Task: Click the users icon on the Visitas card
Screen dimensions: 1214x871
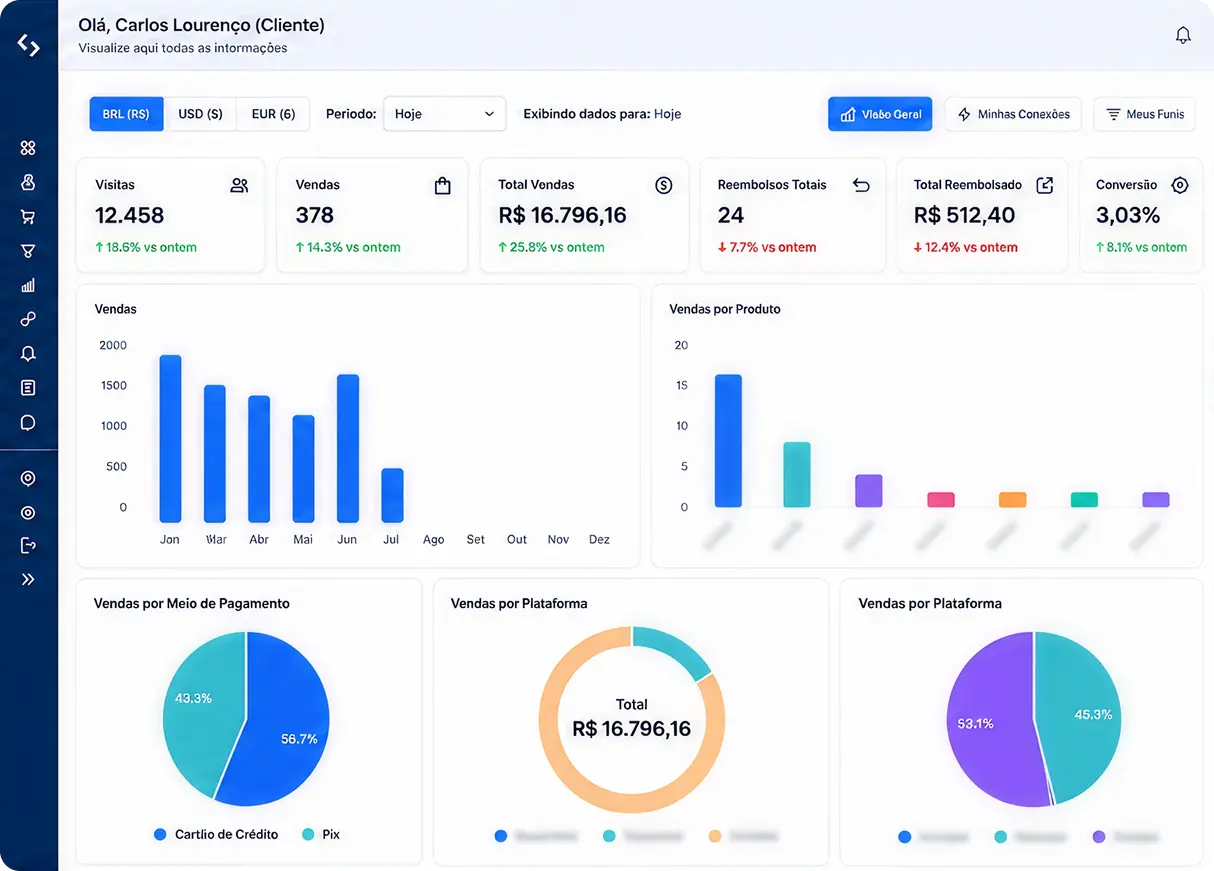Action: coord(239,185)
